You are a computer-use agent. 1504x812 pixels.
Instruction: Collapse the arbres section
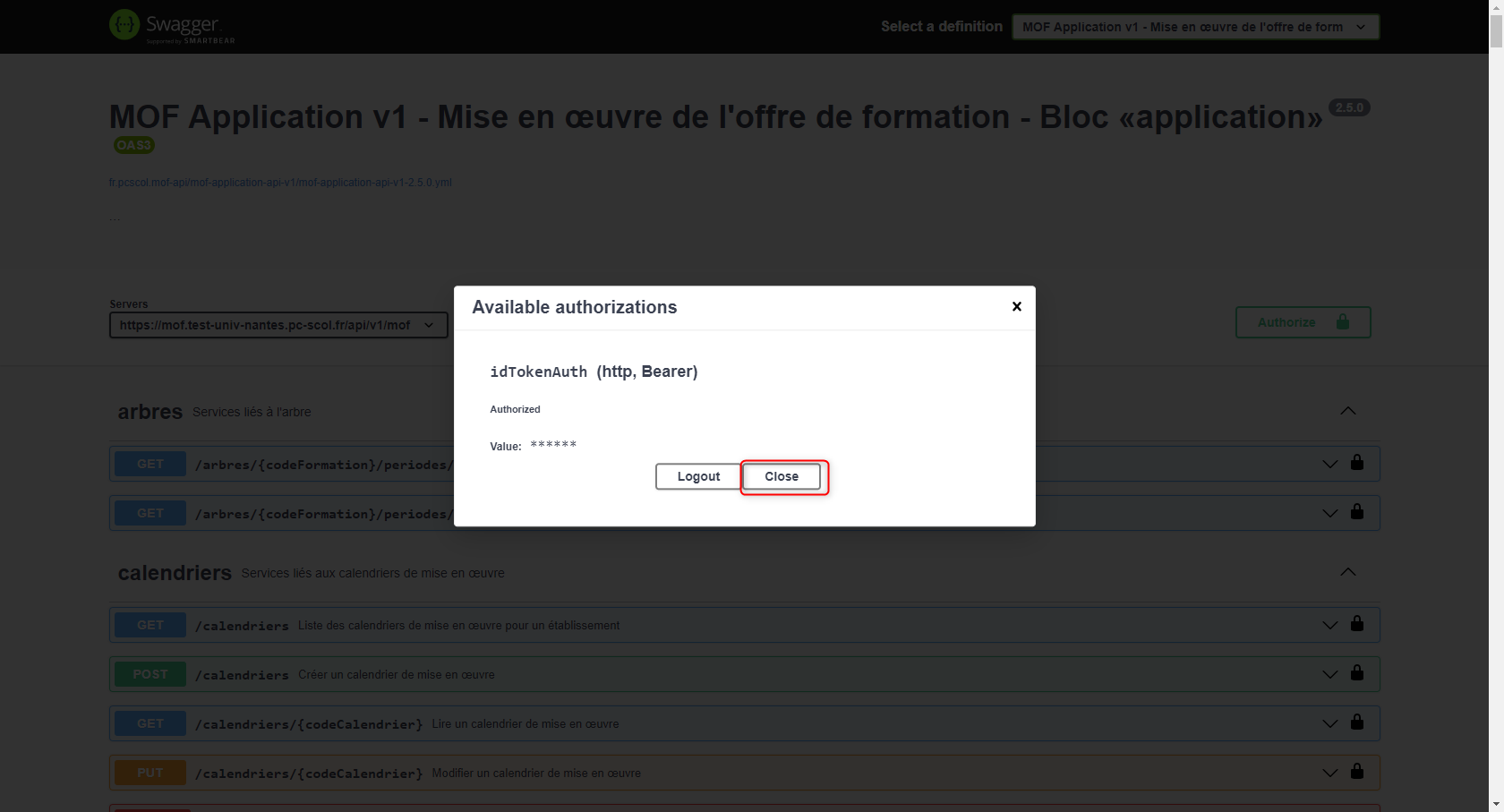pyautogui.click(x=1347, y=411)
